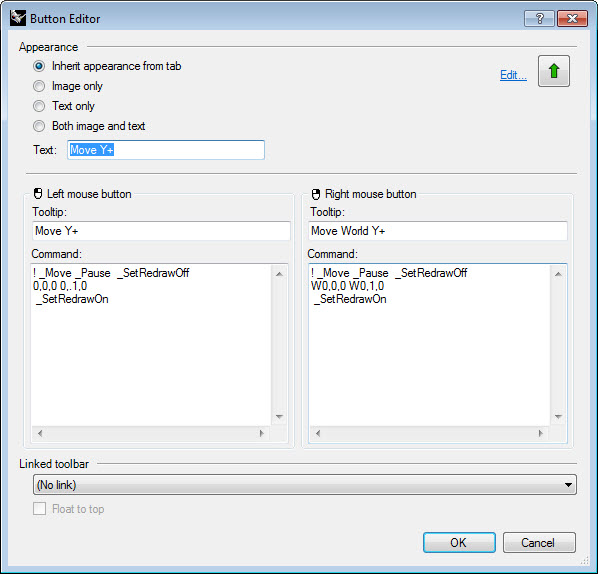Click the right mouse Tooltip field
Image resolution: width=598 pixels, height=574 pixels.
[437, 231]
